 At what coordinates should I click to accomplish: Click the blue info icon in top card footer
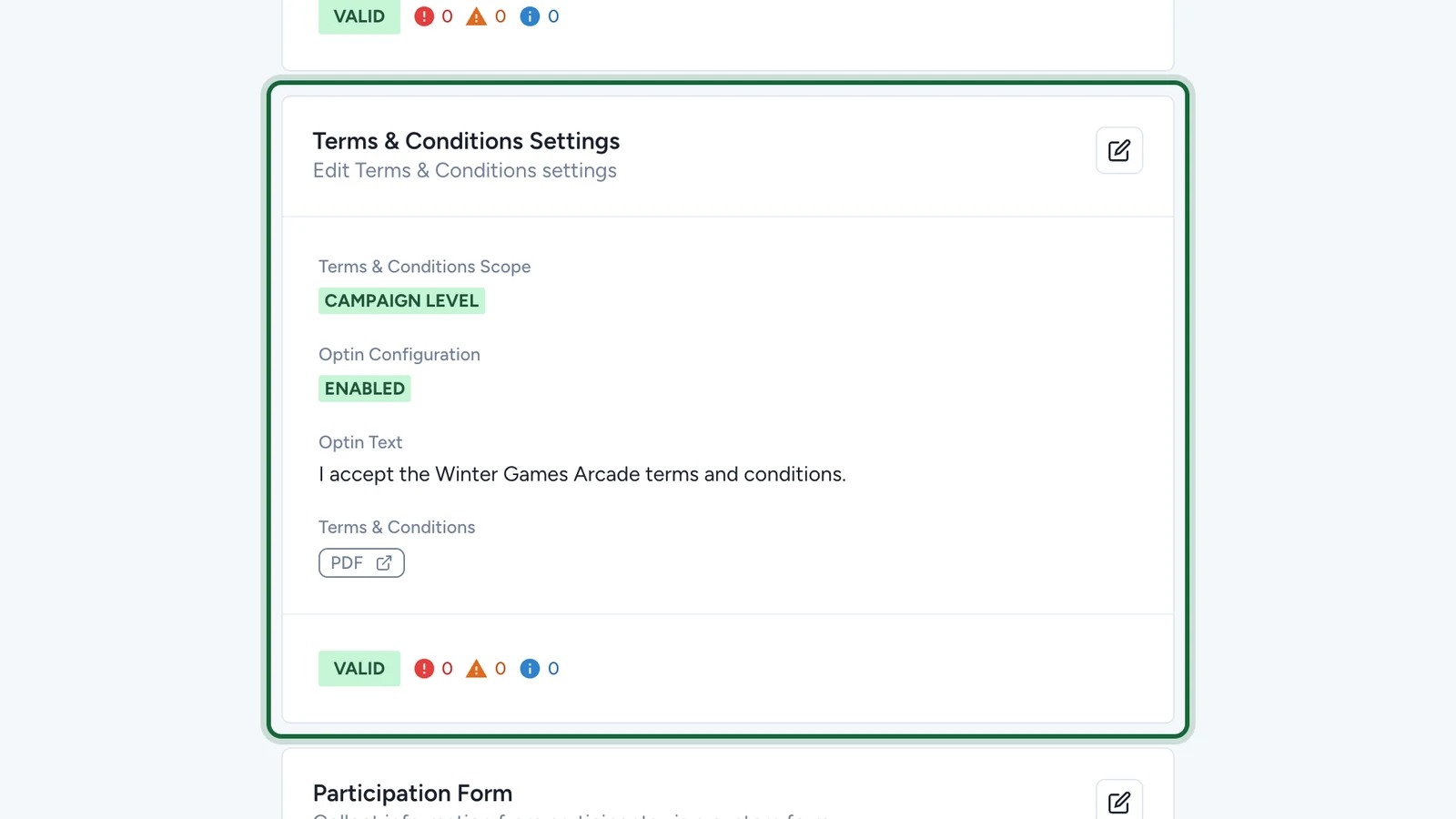click(530, 16)
